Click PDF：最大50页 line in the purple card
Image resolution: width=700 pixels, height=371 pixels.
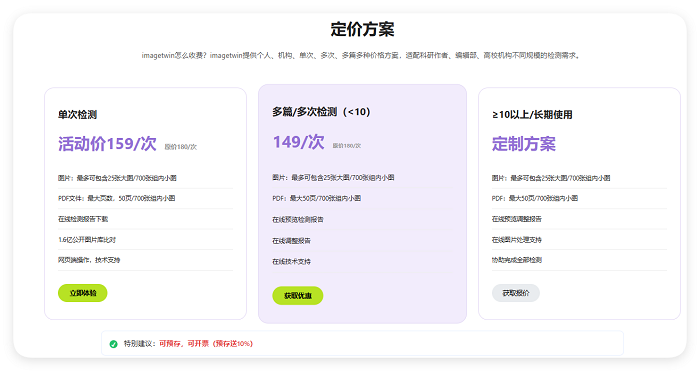point(317,198)
